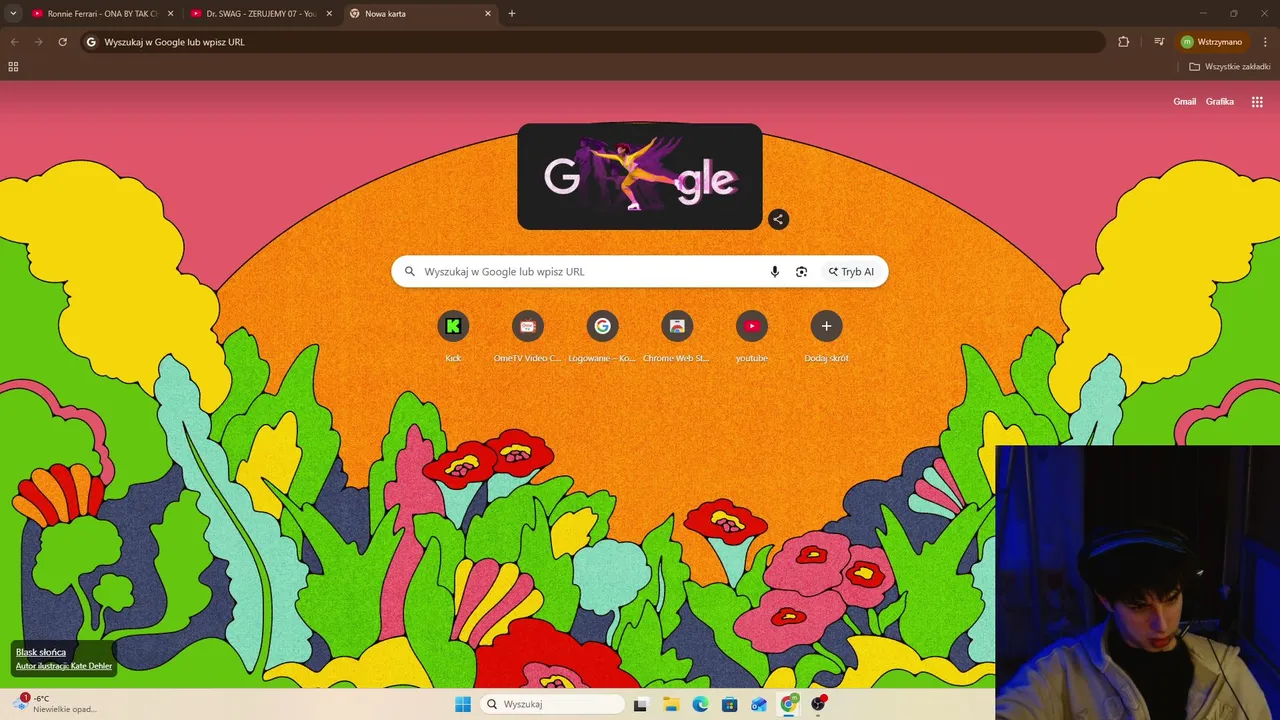The height and width of the screenshot is (720, 1280).
Task: Click the Chrome address bar
Action: point(593,42)
